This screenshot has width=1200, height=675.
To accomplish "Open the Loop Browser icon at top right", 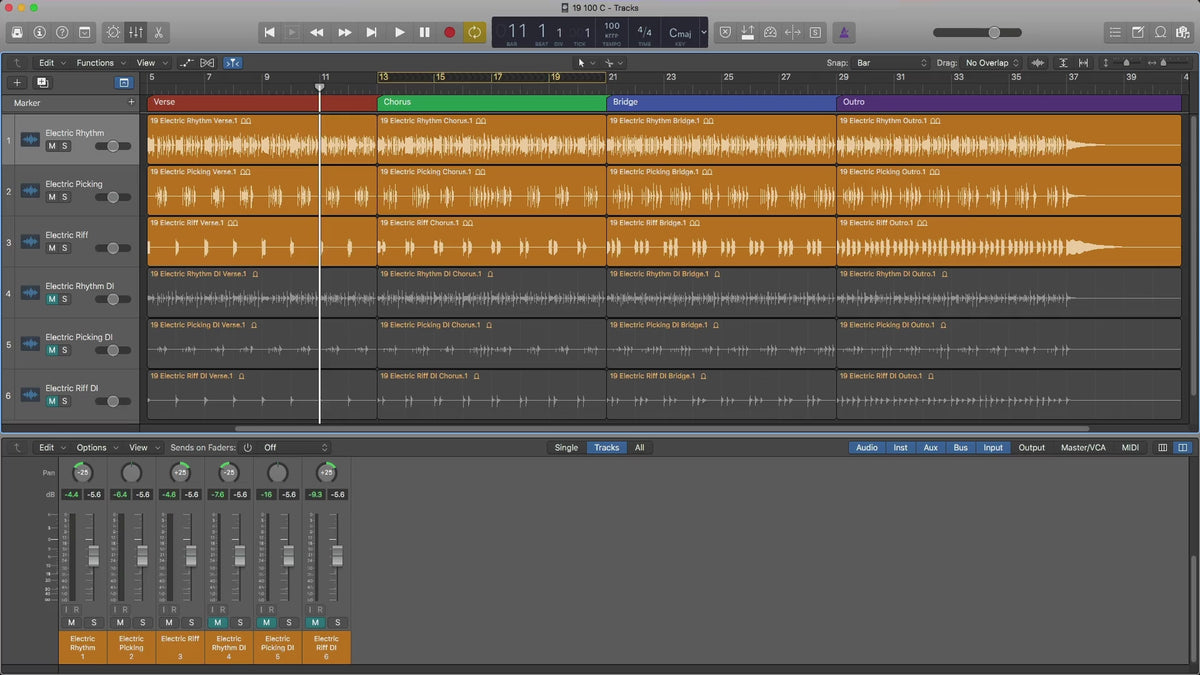I will [x=1160, y=32].
